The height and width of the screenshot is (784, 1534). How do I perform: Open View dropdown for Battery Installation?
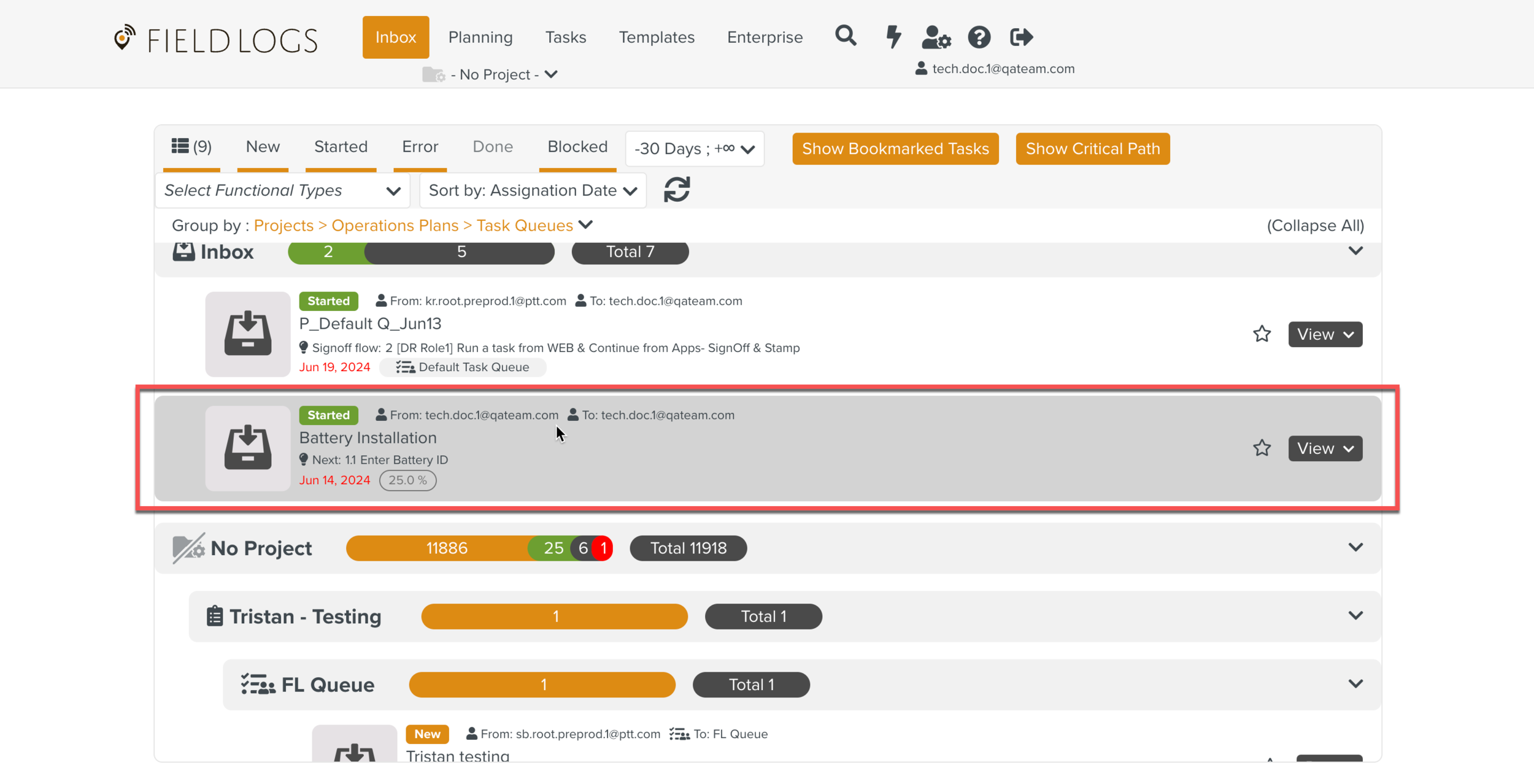[1325, 448]
